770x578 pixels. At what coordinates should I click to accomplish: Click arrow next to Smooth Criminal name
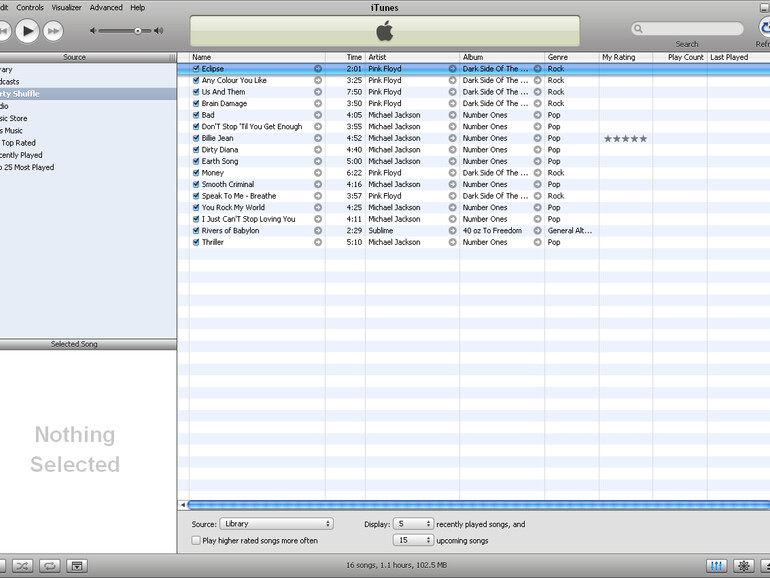(318, 185)
